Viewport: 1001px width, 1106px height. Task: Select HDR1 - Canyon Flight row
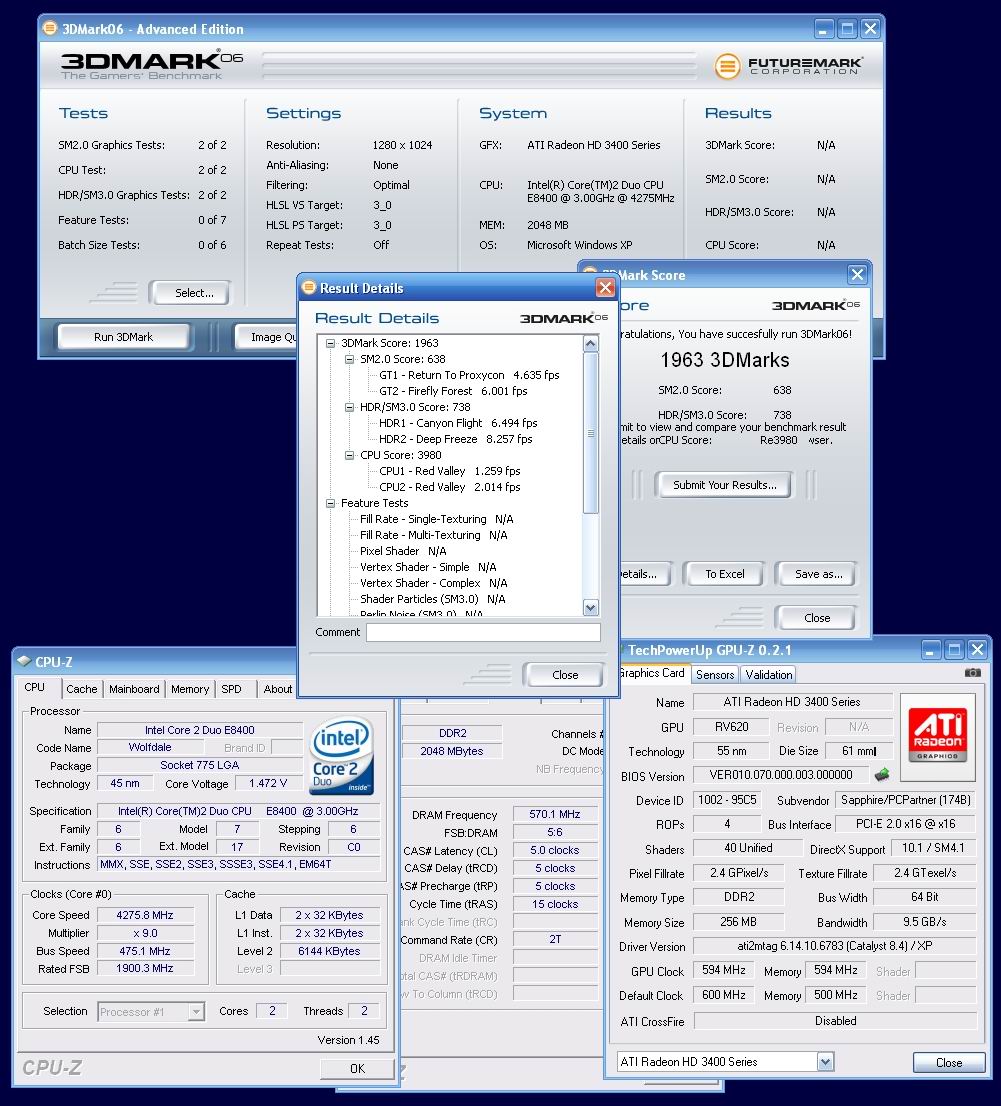pyautogui.click(x=458, y=423)
